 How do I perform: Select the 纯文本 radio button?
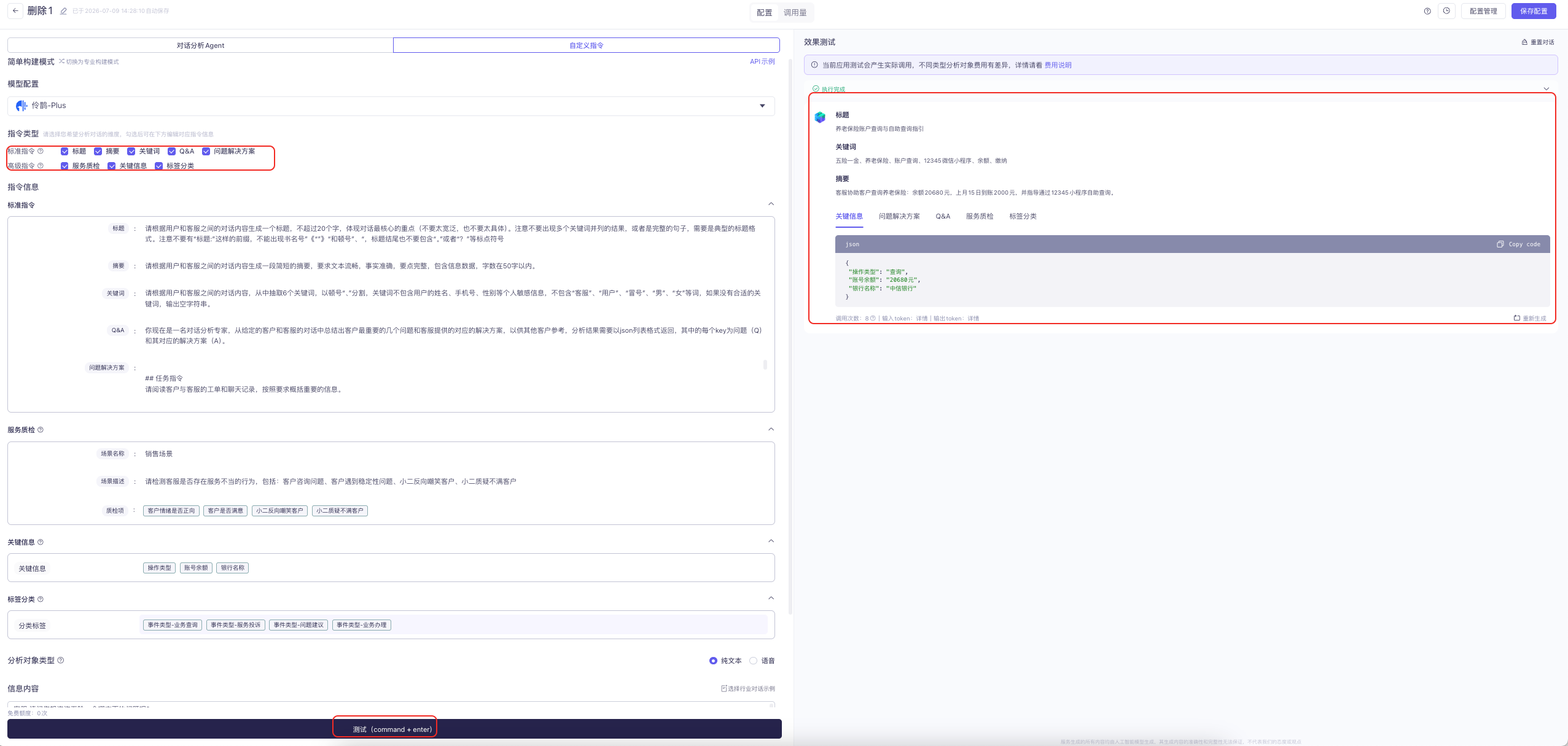point(713,661)
